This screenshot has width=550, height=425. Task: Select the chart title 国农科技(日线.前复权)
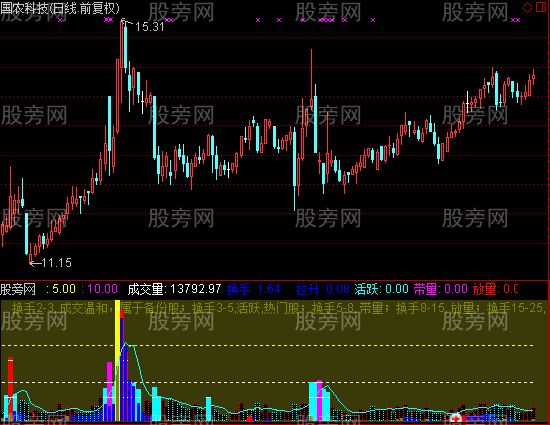click(x=60, y=8)
